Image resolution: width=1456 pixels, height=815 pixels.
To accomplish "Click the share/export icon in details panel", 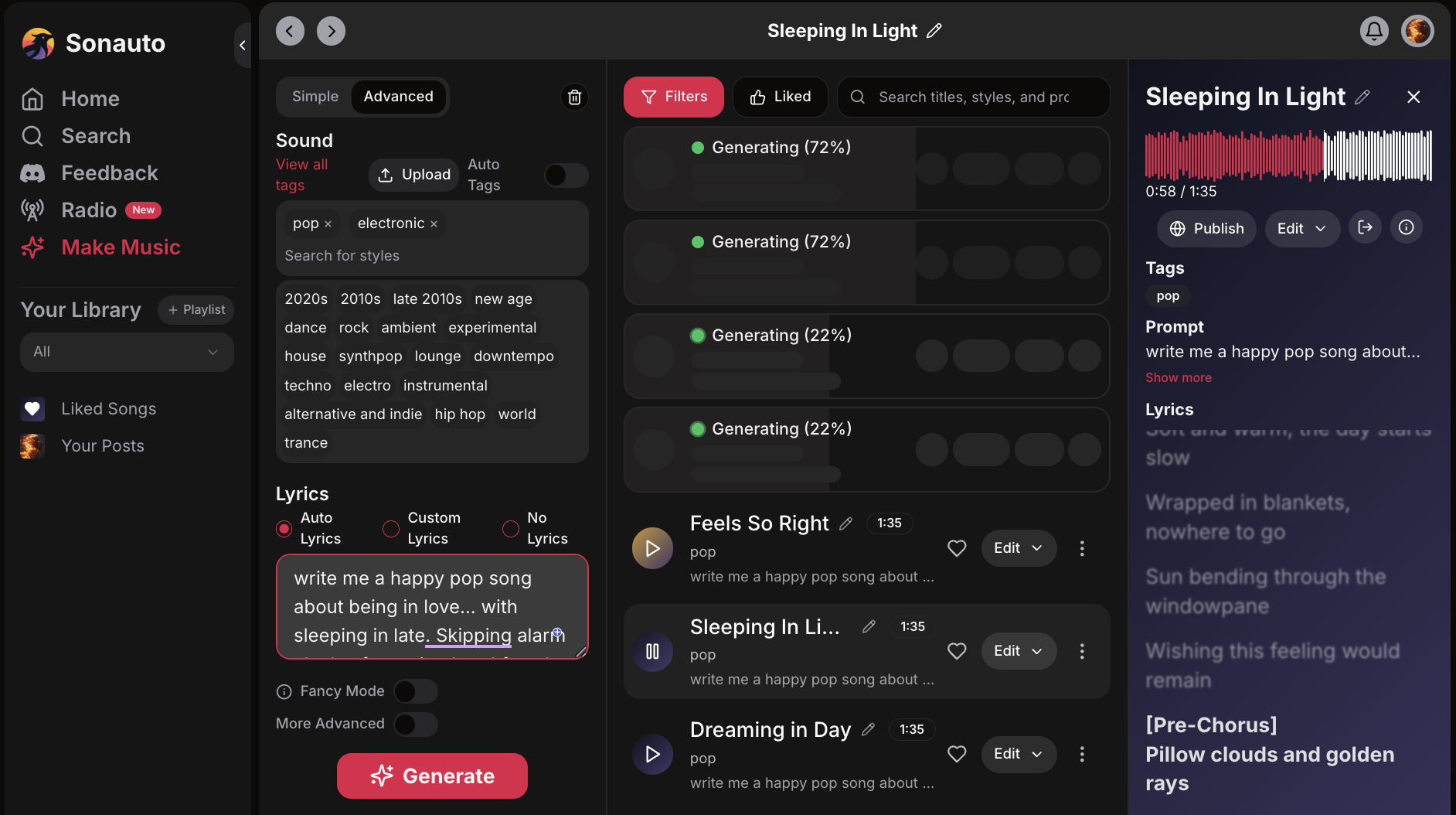I will [1366, 227].
